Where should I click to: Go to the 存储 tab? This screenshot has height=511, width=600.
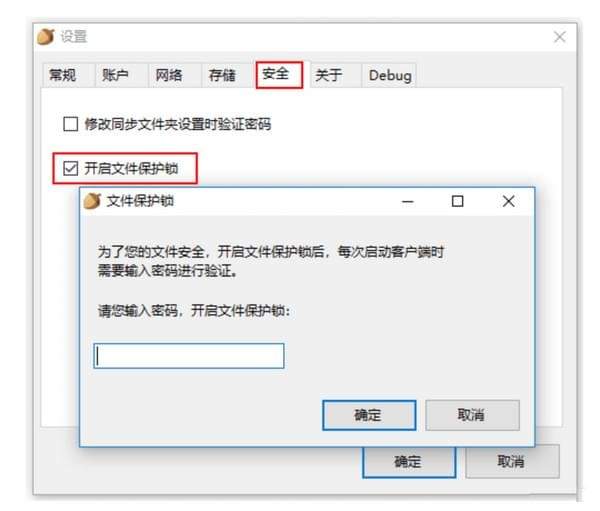pos(222,75)
